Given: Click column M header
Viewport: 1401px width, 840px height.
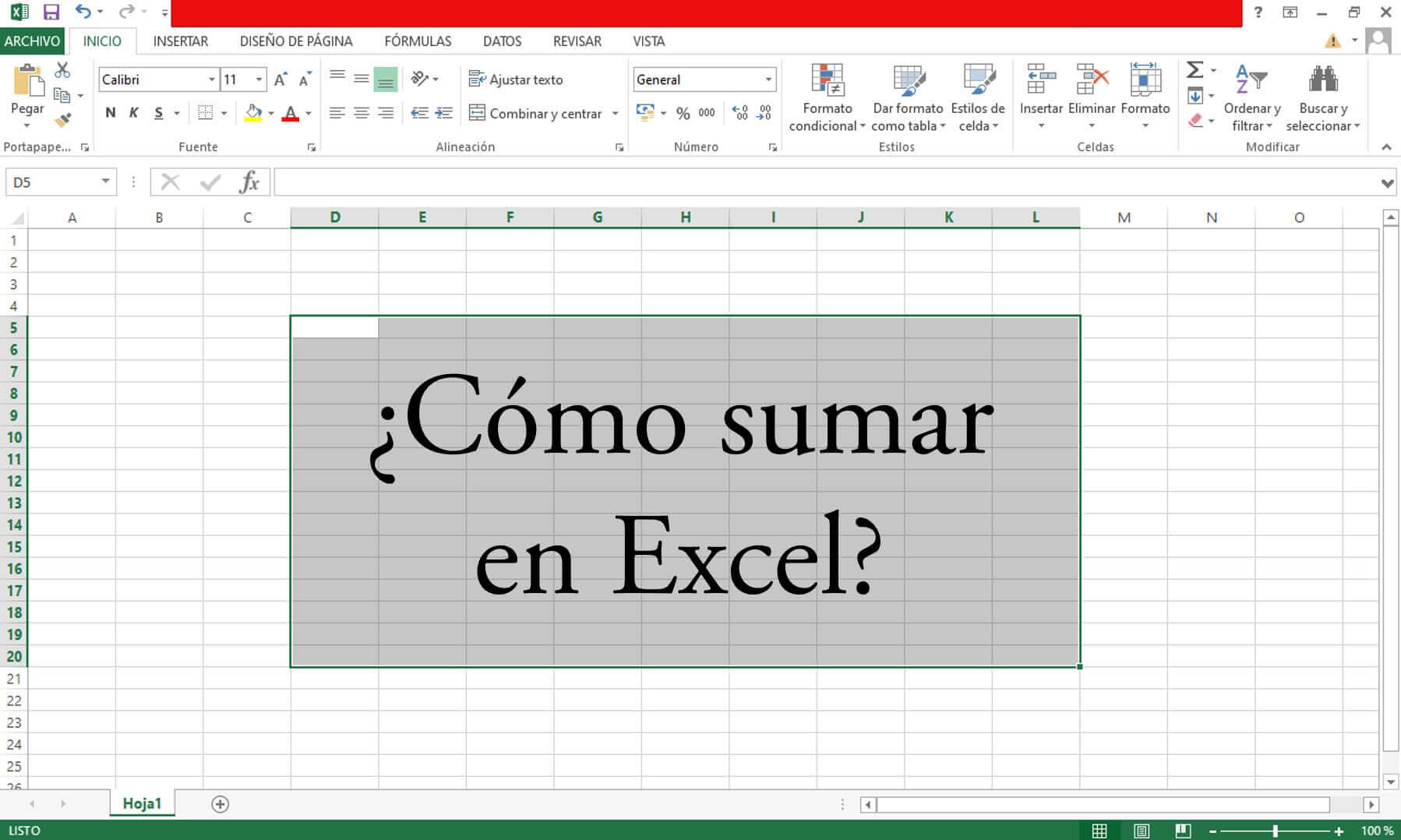Looking at the screenshot, I should point(1124,217).
